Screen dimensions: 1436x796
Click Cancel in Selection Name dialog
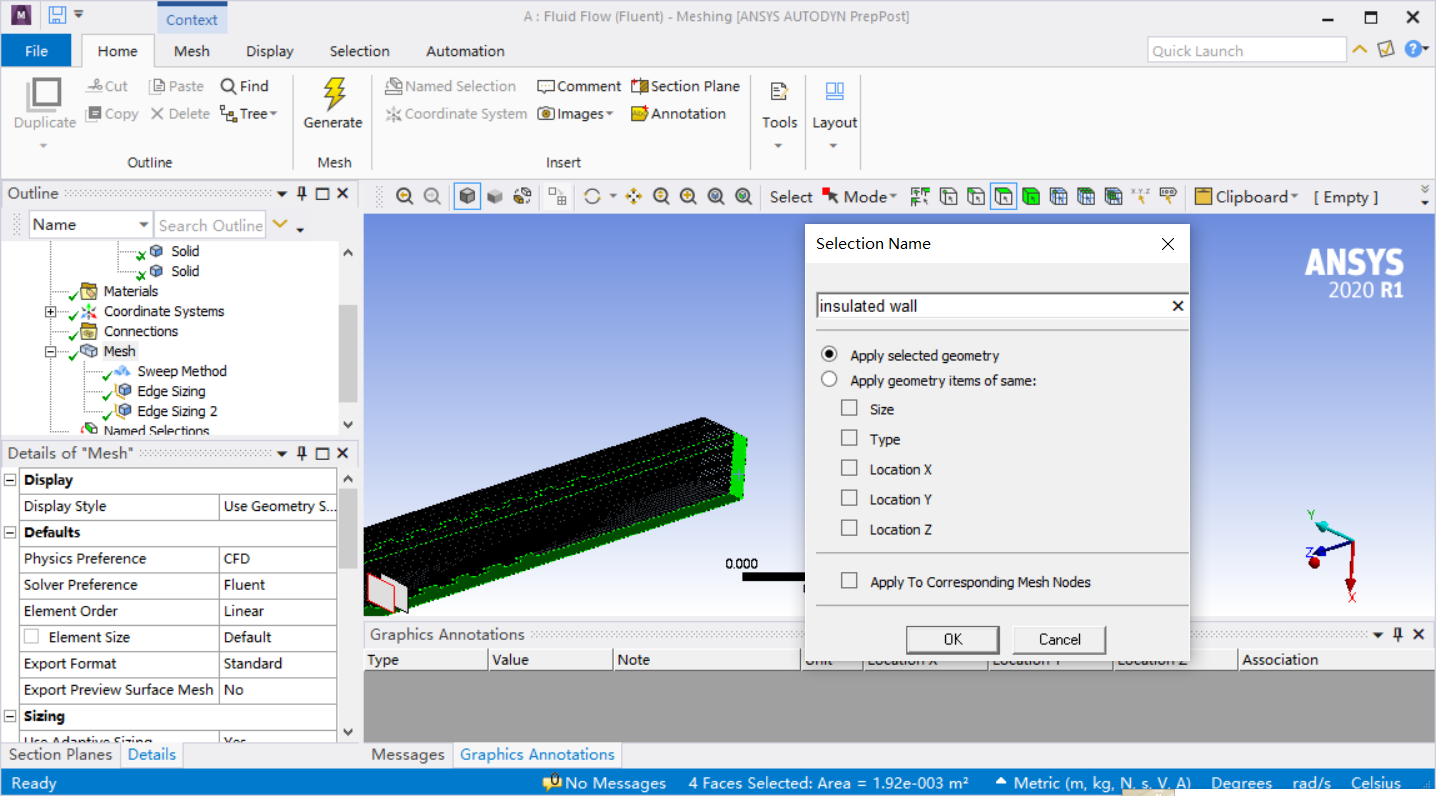coord(1059,639)
